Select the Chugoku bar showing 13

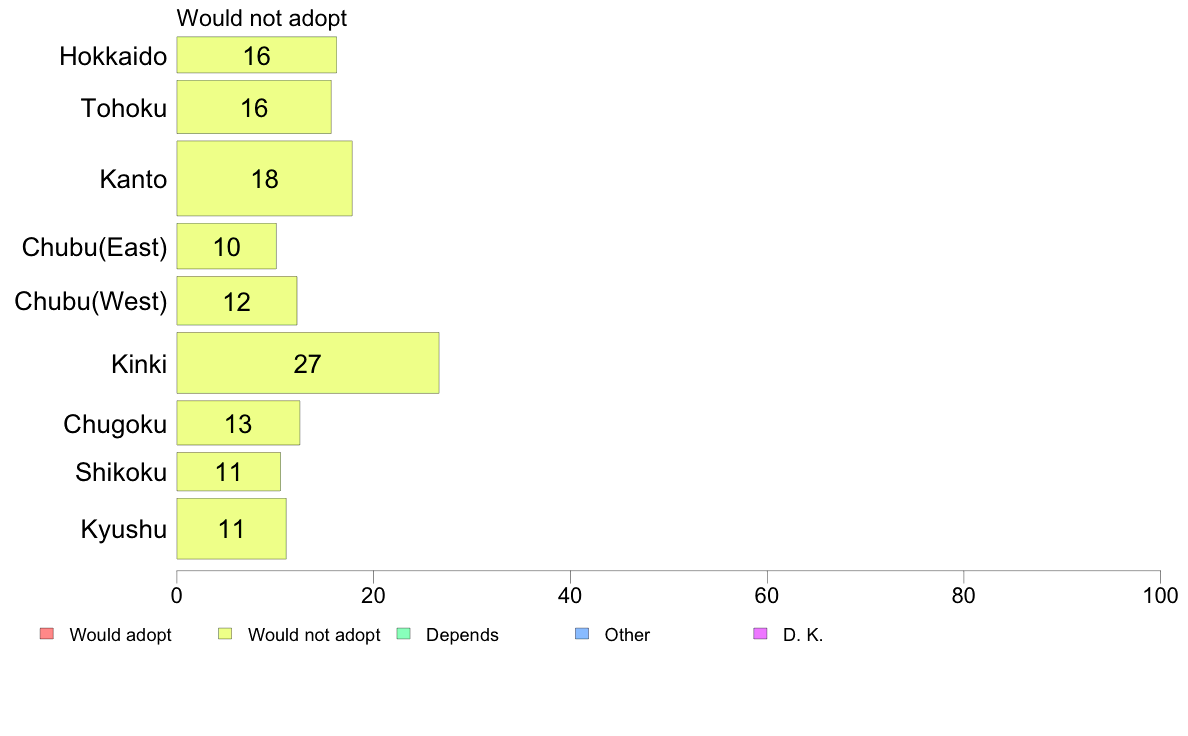click(238, 423)
